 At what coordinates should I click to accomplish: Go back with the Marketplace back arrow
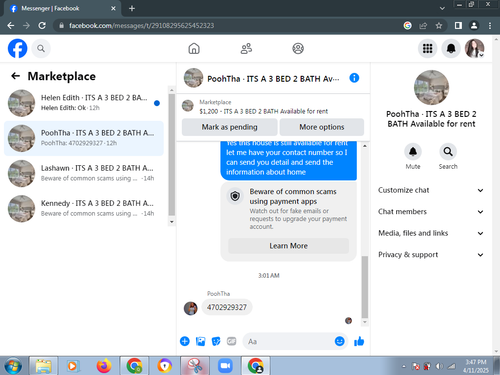(15, 76)
